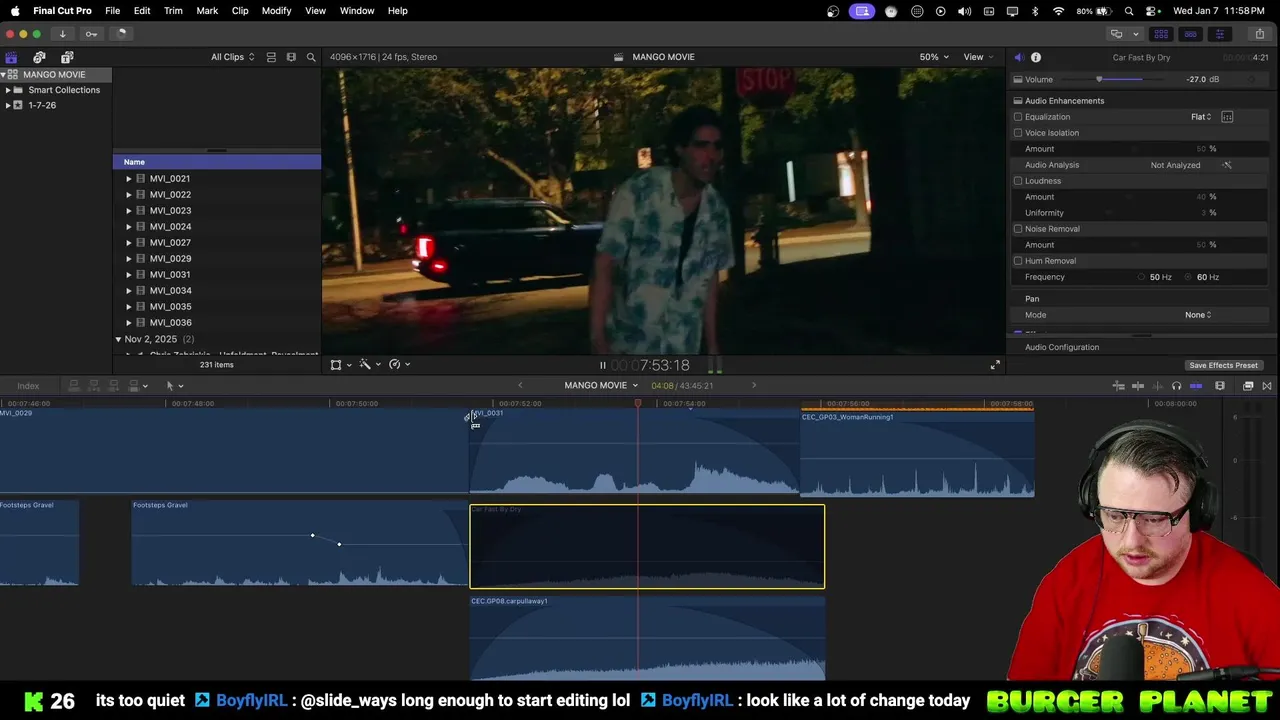Open the 50% zoom level dropdown
This screenshot has width=1280, height=720.
(934, 57)
